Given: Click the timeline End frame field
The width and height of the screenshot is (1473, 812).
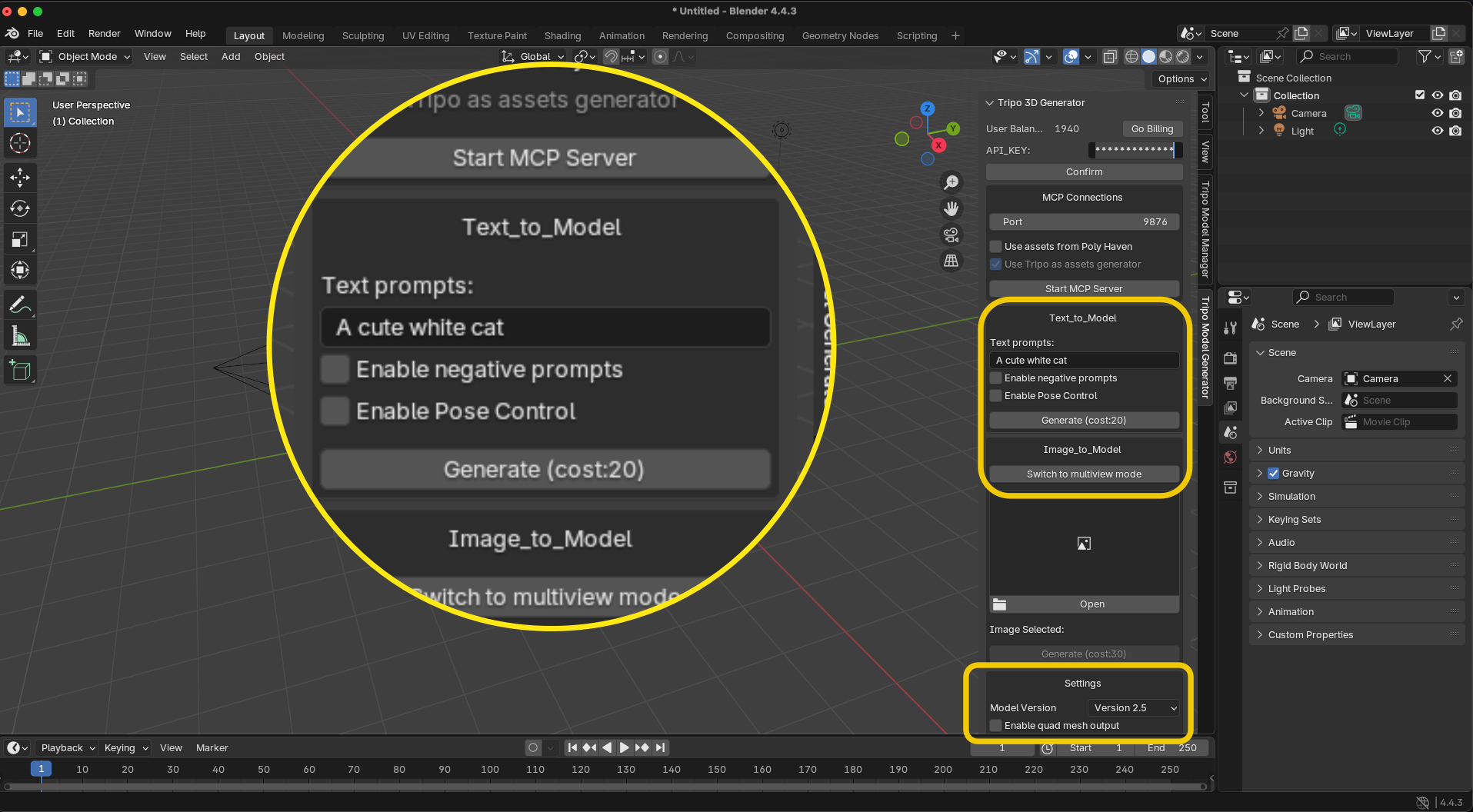Looking at the screenshot, I should (1171, 748).
